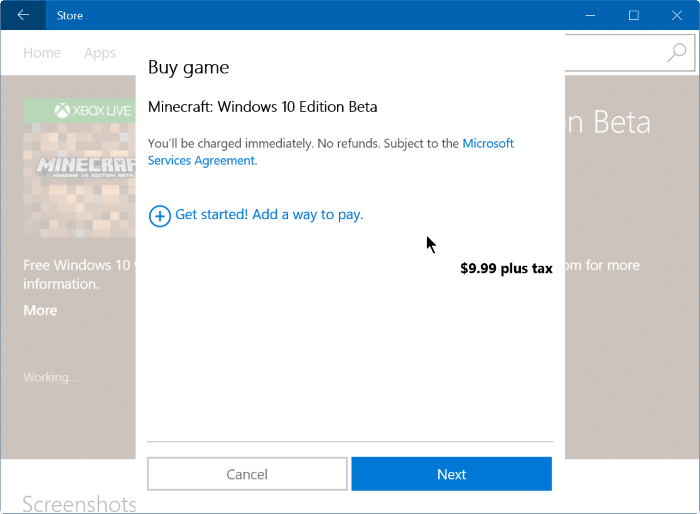Click the Store title in title bar
Screen dimensions: 700x514
click(70, 16)
